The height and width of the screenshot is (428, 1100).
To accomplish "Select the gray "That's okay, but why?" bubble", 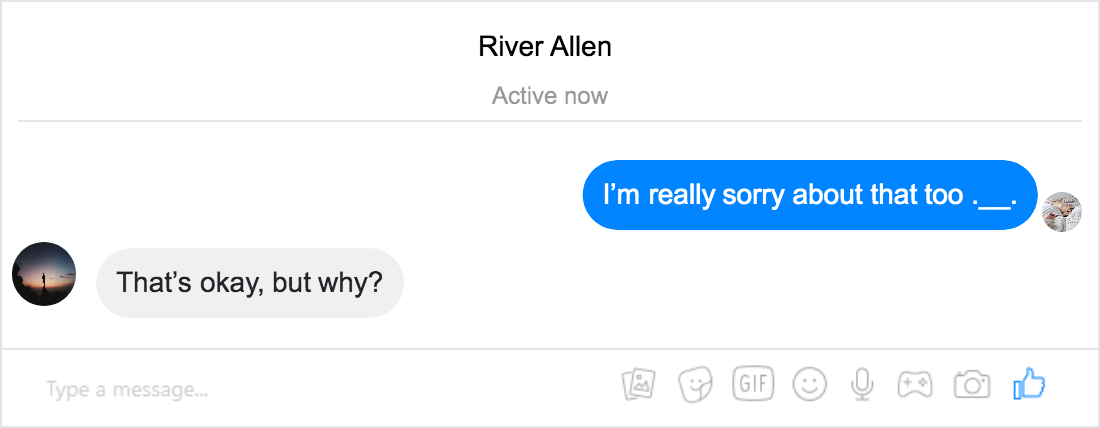I will (x=250, y=283).
